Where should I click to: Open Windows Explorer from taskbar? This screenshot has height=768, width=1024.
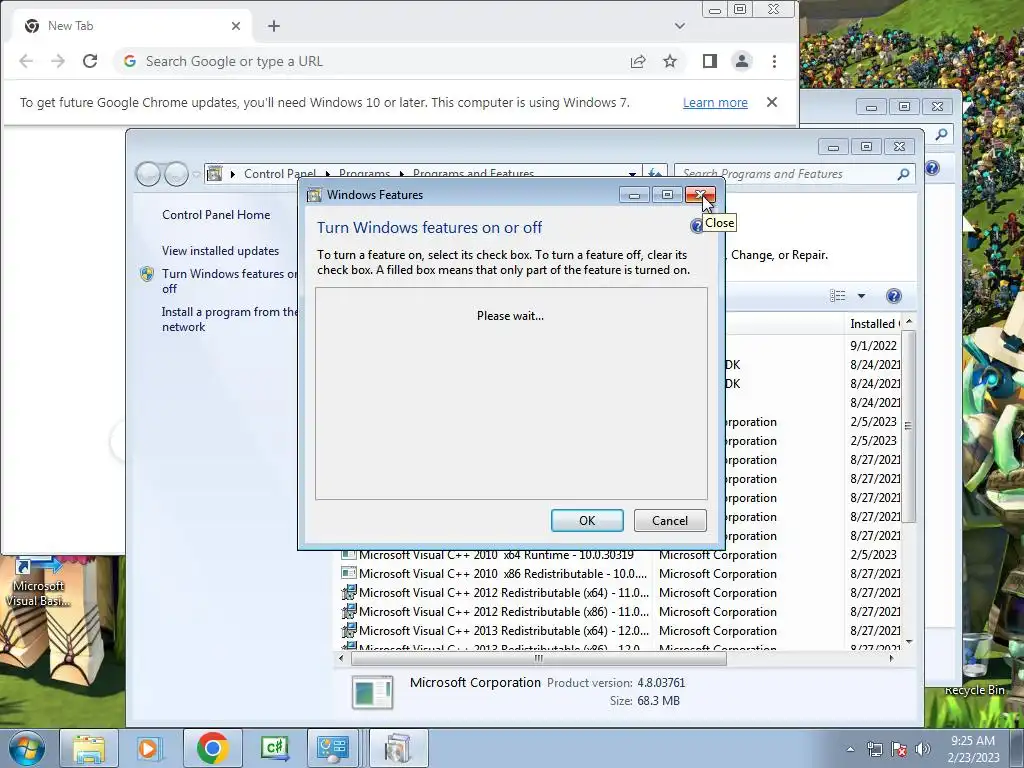pyautogui.click(x=89, y=748)
